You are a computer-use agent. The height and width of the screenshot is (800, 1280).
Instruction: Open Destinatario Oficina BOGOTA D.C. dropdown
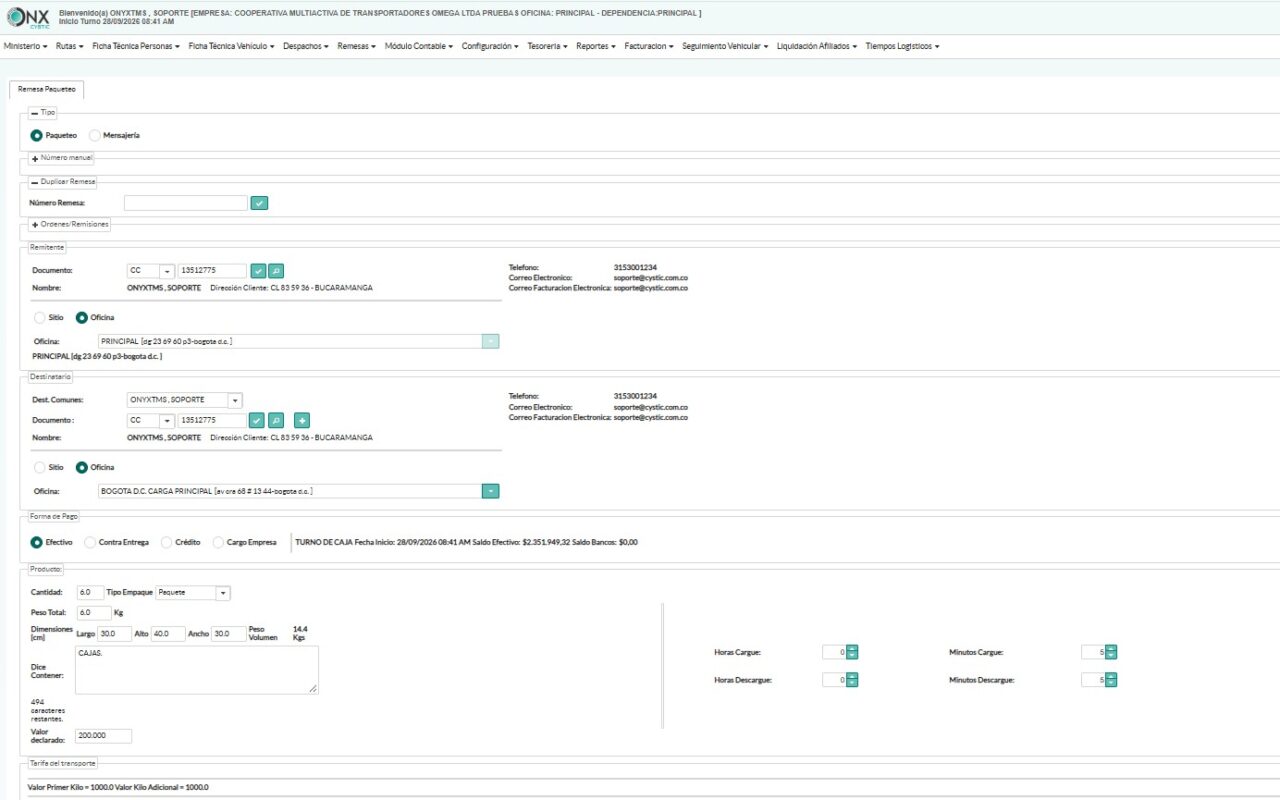point(491,491)
